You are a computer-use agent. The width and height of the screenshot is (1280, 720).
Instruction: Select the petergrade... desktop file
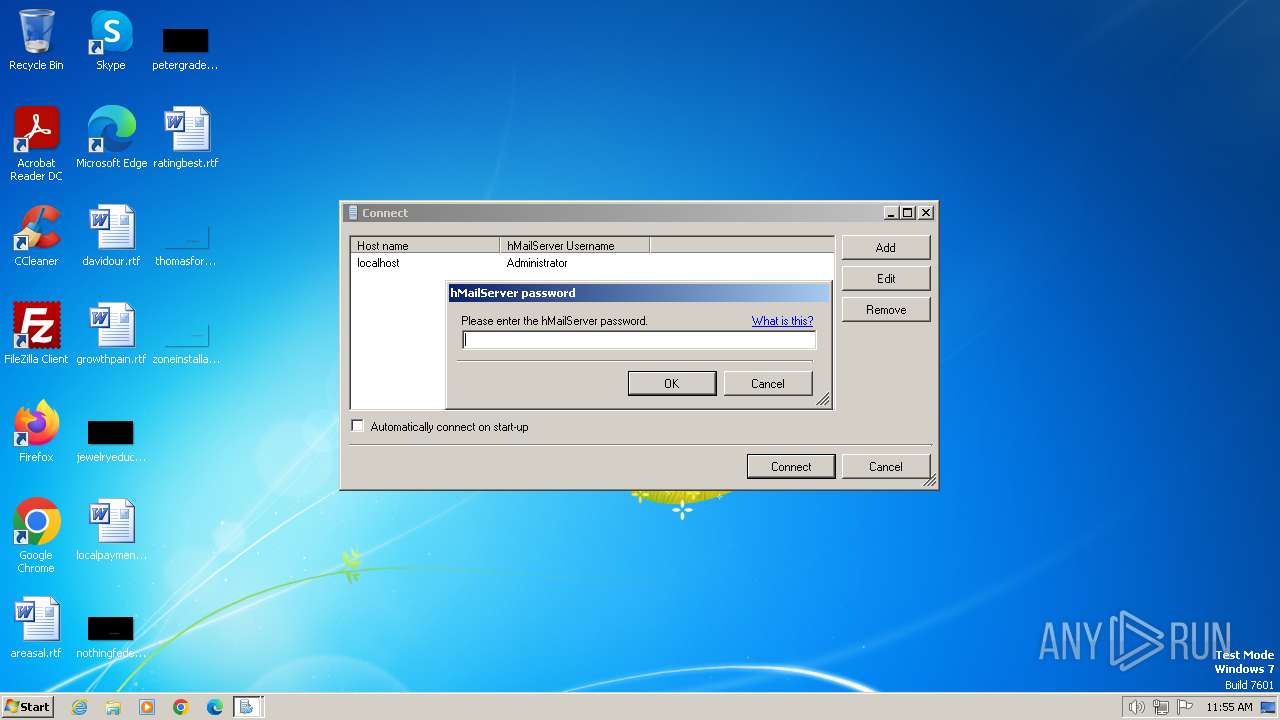pos(185,47)
